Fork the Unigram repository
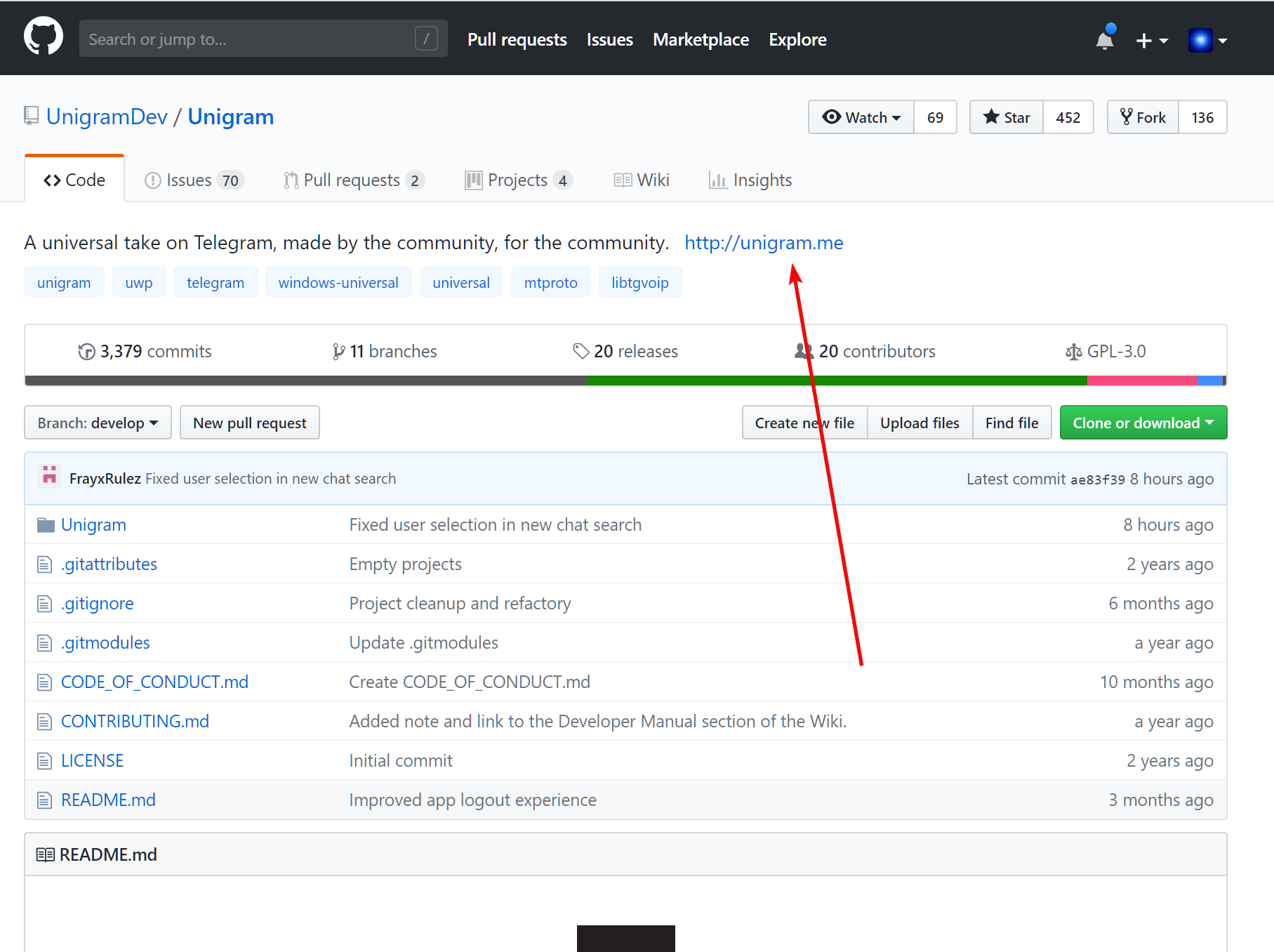Screen dimensions: 1274x952 tap(1143, 117)
